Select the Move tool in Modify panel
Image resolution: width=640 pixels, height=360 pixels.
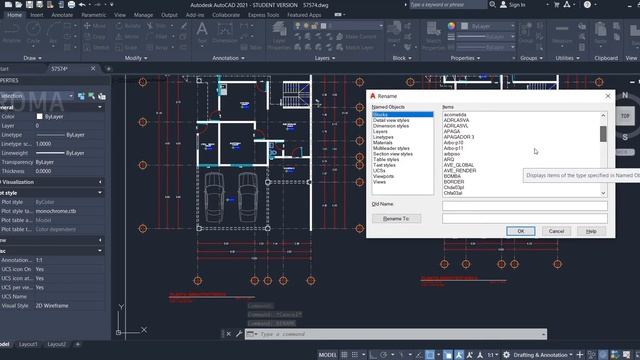tap(95, 26)
